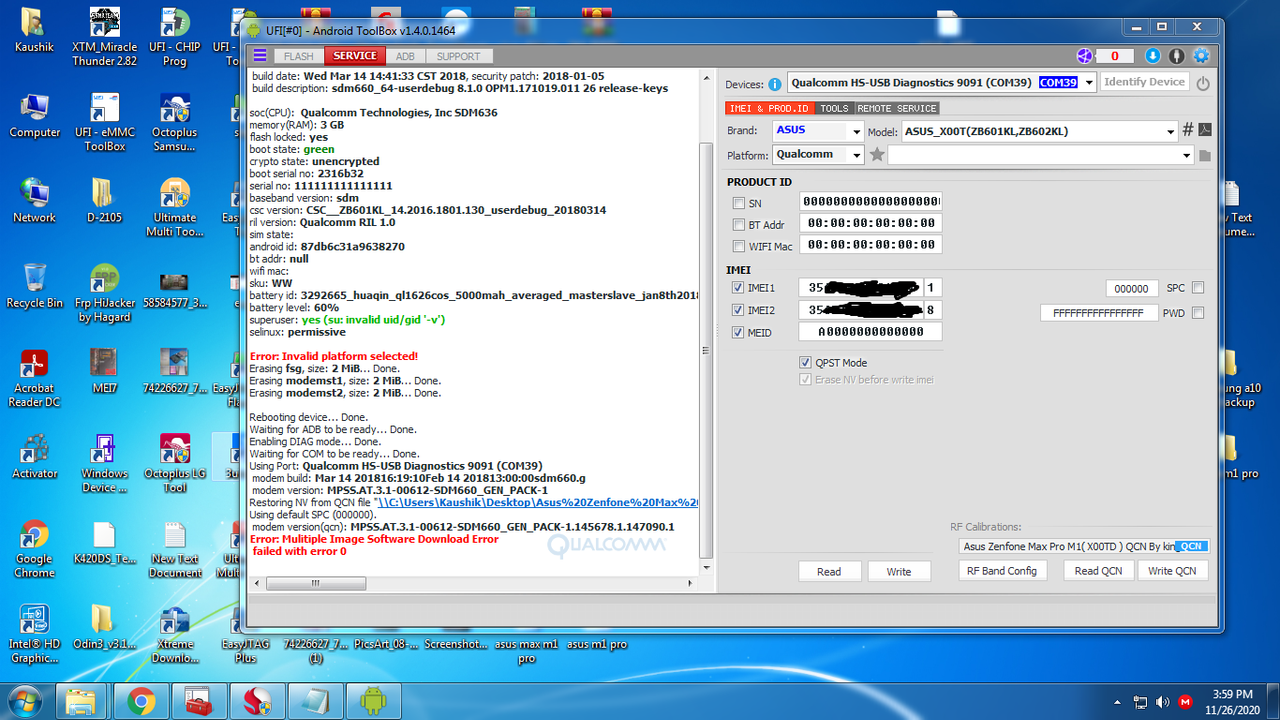
Task: Open Windows Explorer from the taskbar
Action: (x=82, y=701)
